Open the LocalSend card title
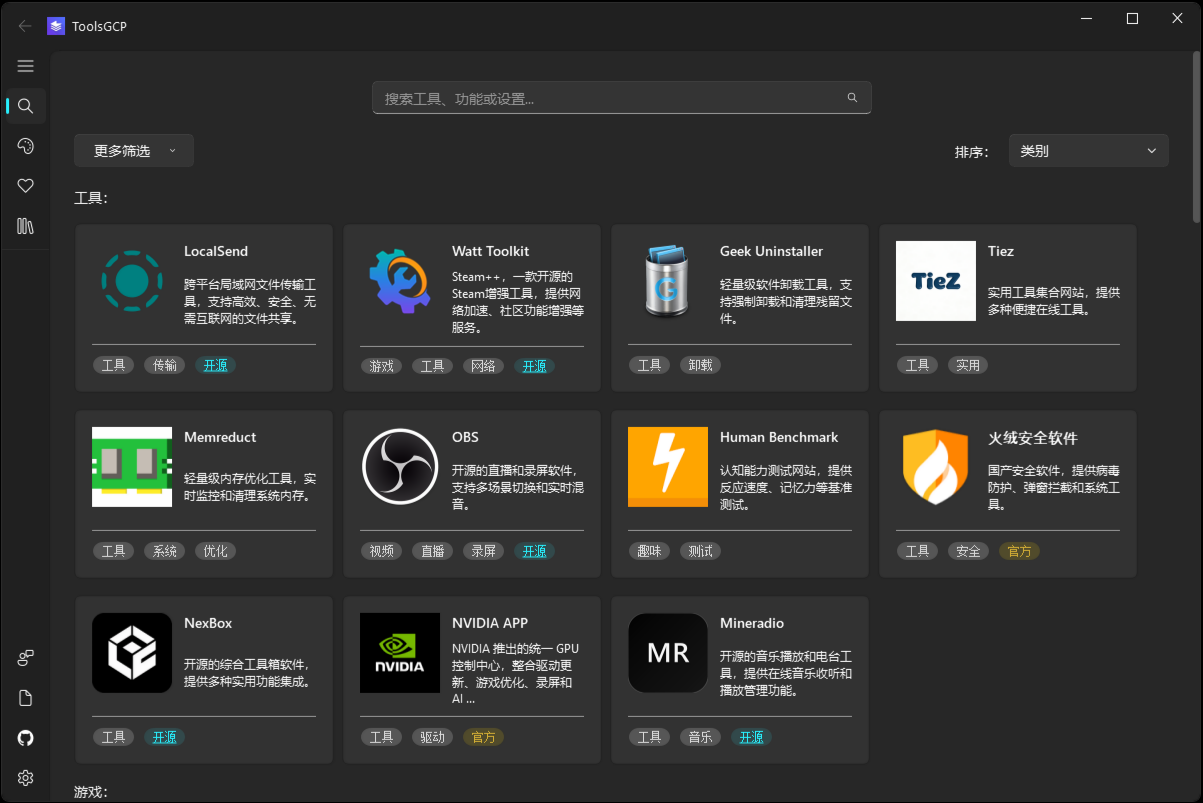This screenshot has width=1203, height=803. pyautogui.click(x=216, y=251)
